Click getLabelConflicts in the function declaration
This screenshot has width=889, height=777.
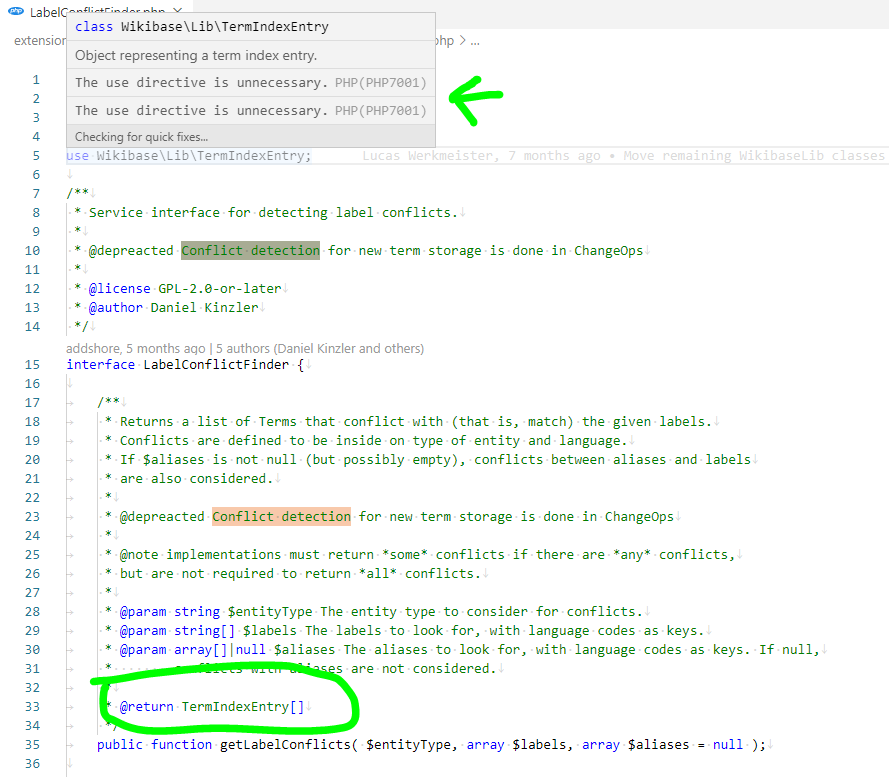pyautogui.click(x=284, y=744)
